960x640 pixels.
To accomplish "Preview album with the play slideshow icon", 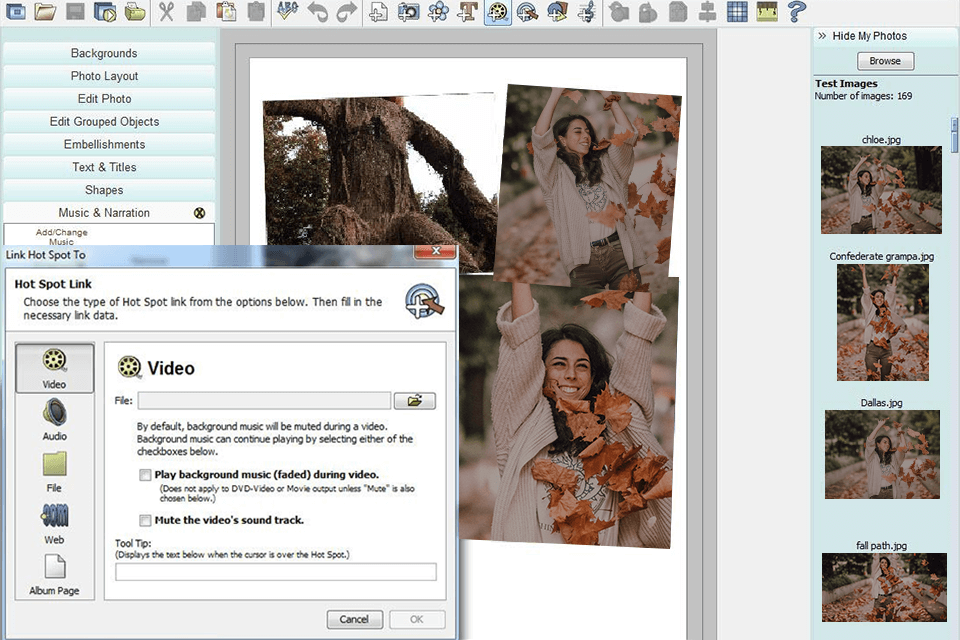I will (x=105, y=11).
